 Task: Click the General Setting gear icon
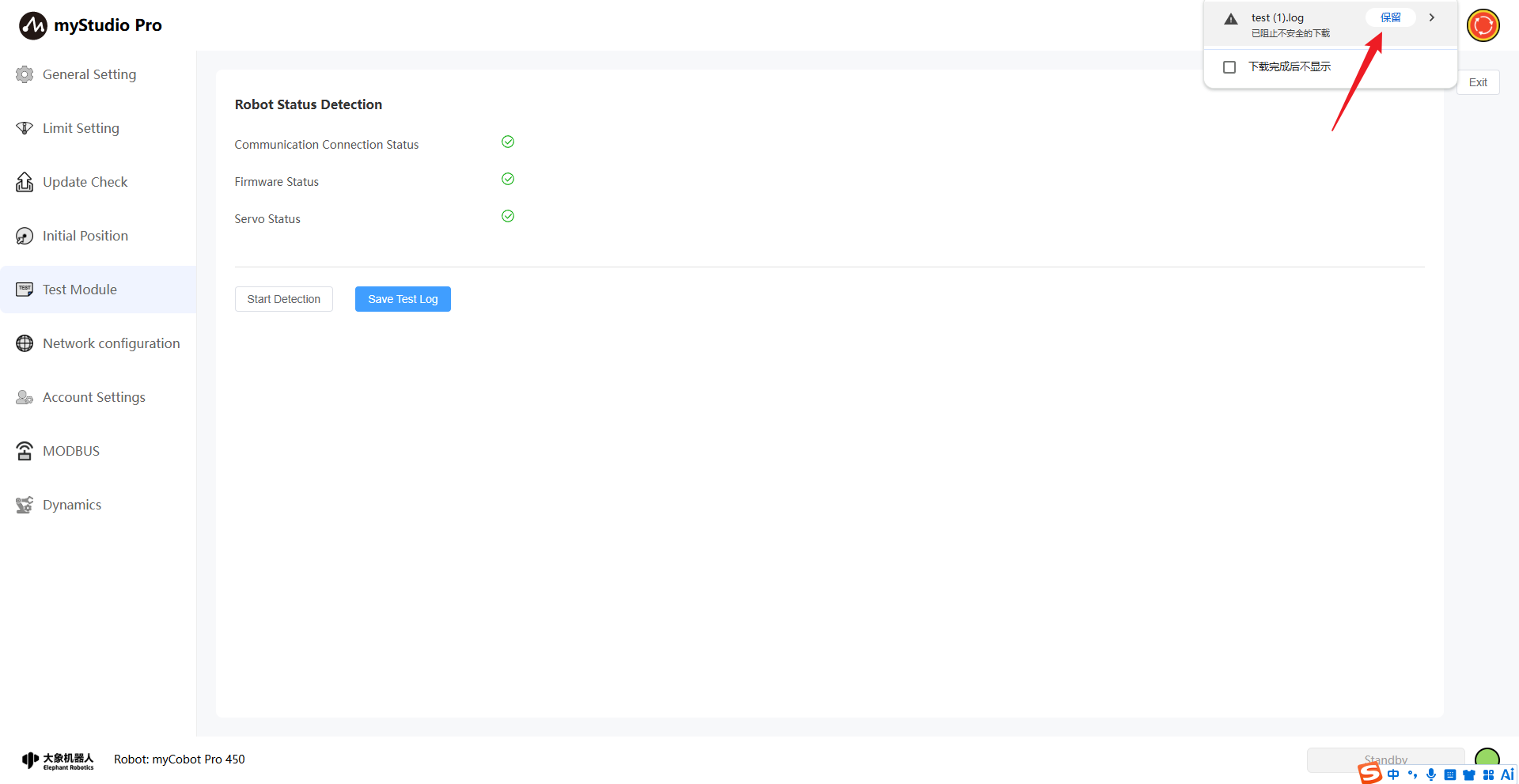(25, 74)
